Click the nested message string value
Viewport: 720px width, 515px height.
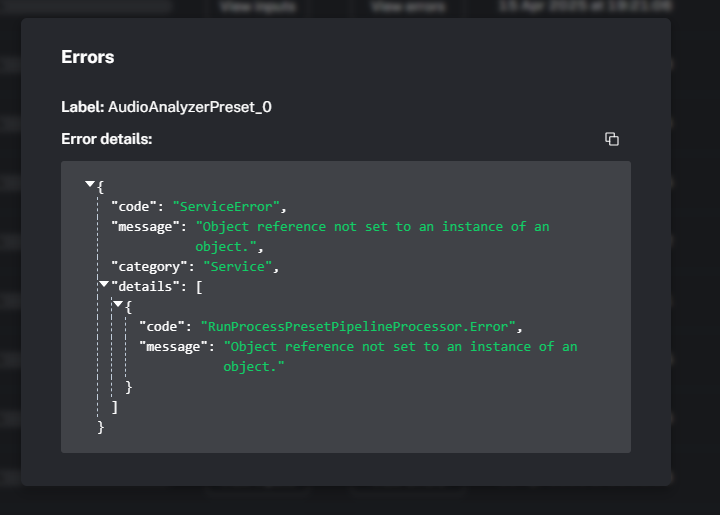click(400, 356)
